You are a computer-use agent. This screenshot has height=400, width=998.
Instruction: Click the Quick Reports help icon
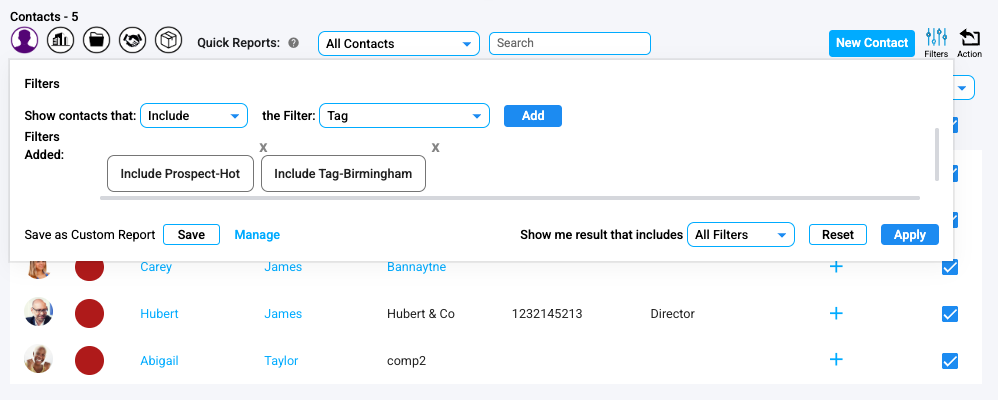(x=293, y=44)
